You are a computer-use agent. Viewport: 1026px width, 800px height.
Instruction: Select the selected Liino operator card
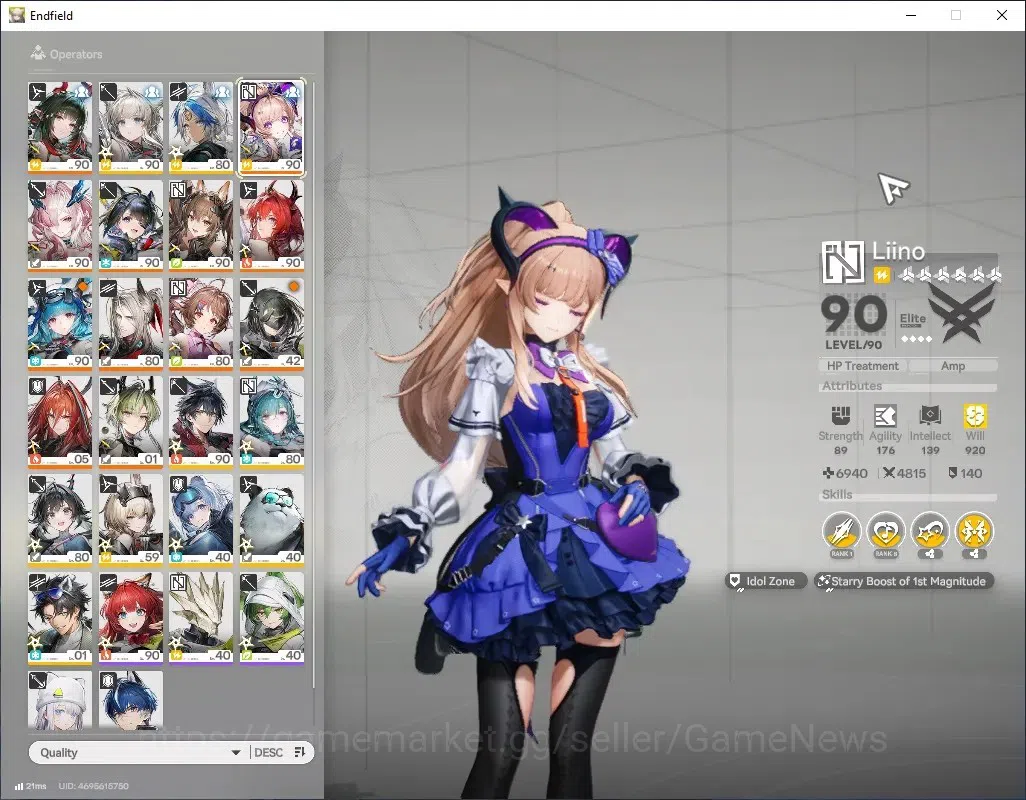click(272, 128)
